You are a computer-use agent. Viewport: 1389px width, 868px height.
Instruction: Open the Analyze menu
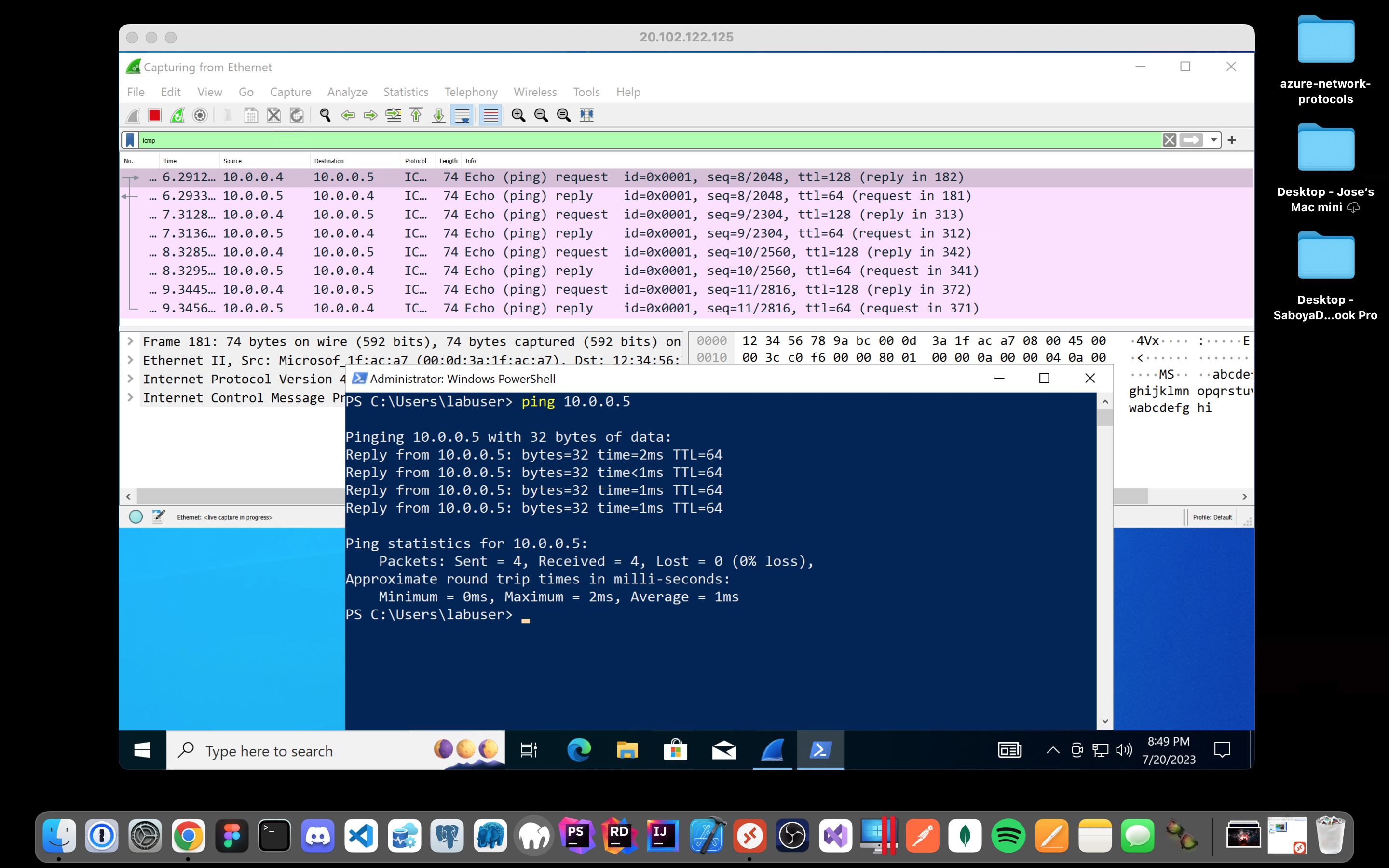tap(347, 92)
